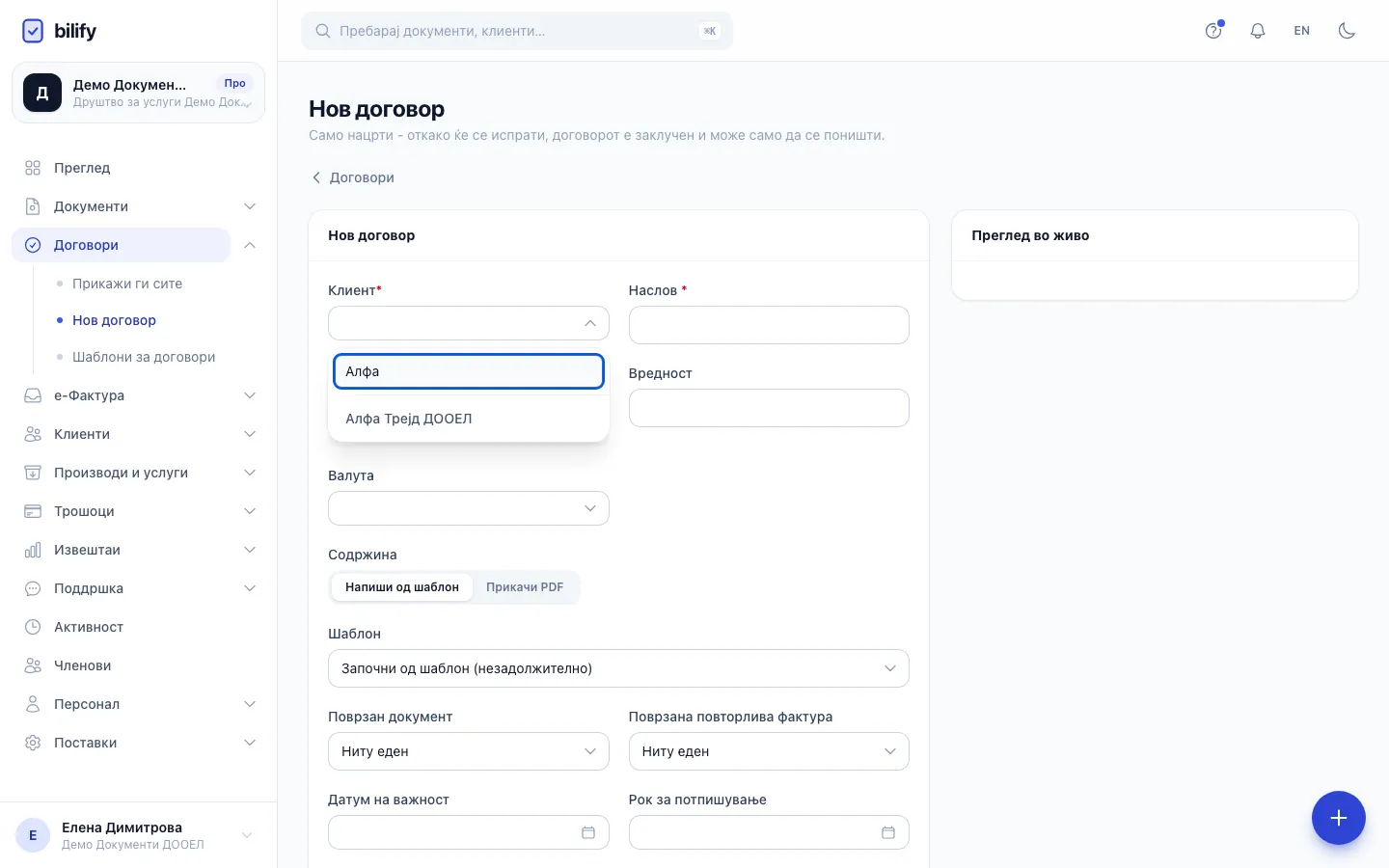Open the Шаблон template dropdown
Screen dimensions: 1389x868
618,668
